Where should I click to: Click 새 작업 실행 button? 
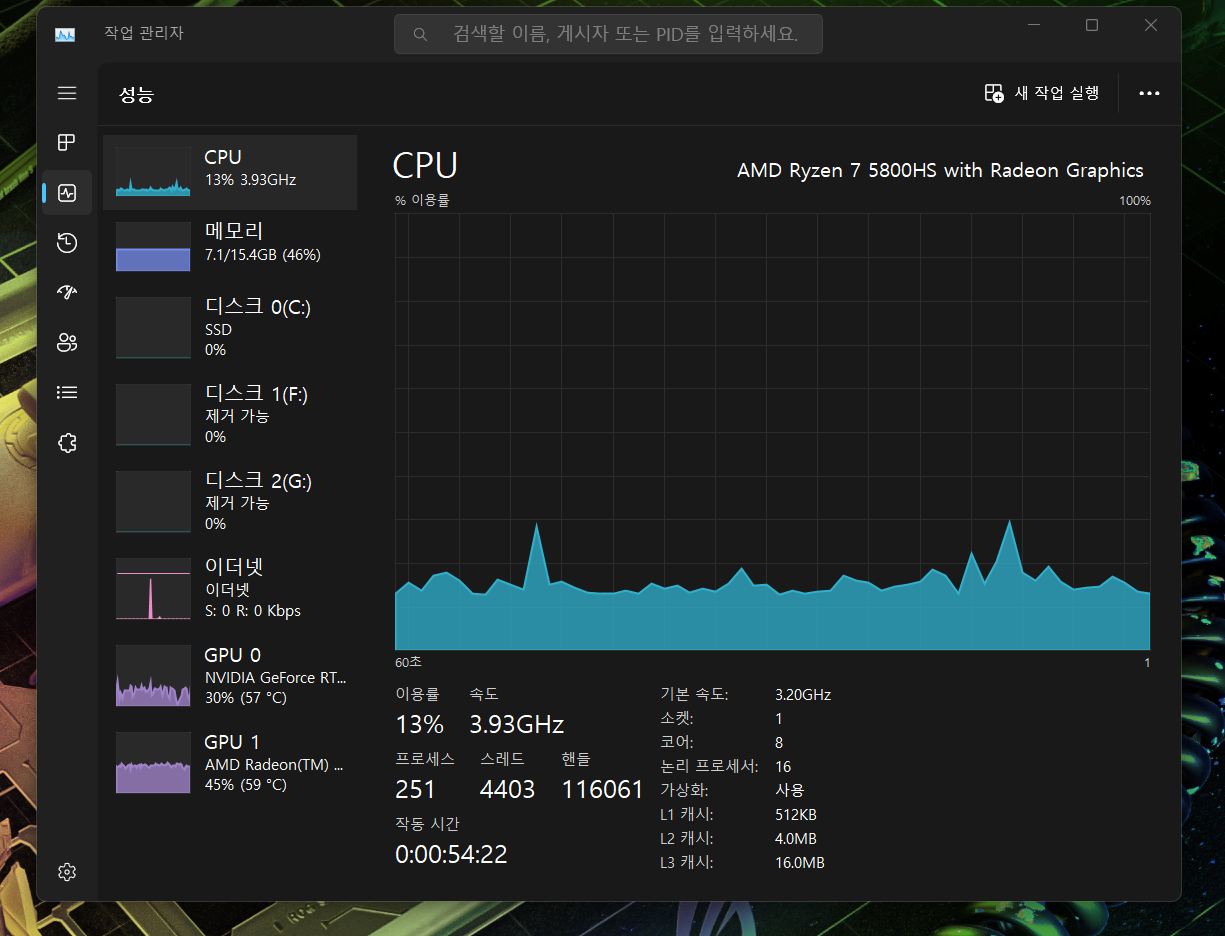point(1042,93)
